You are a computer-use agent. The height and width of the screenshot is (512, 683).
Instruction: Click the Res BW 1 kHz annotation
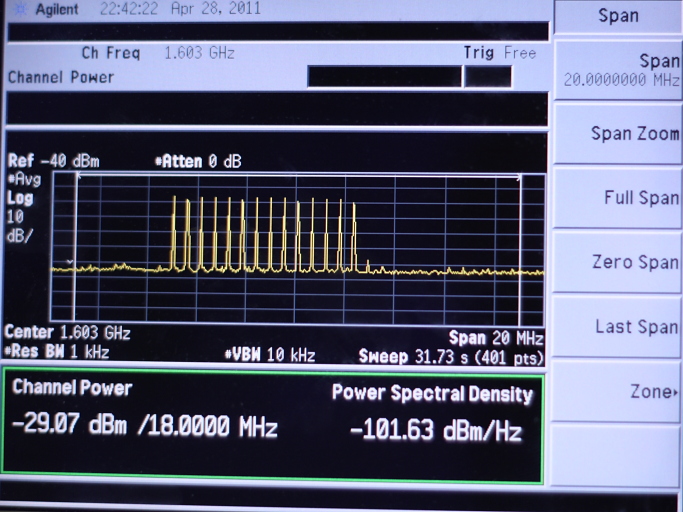pyautogui.click(x=57, y=352)
